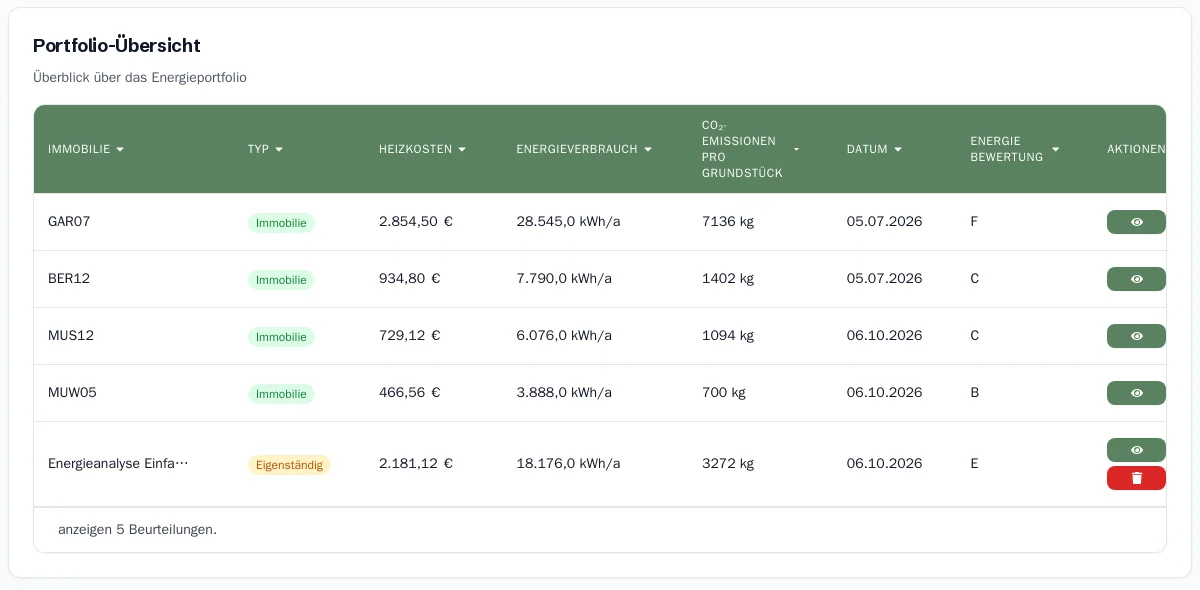Open BER12 assessment with the eye button
Viewport: 1200px width, 590px height.
coord(1136,279)
